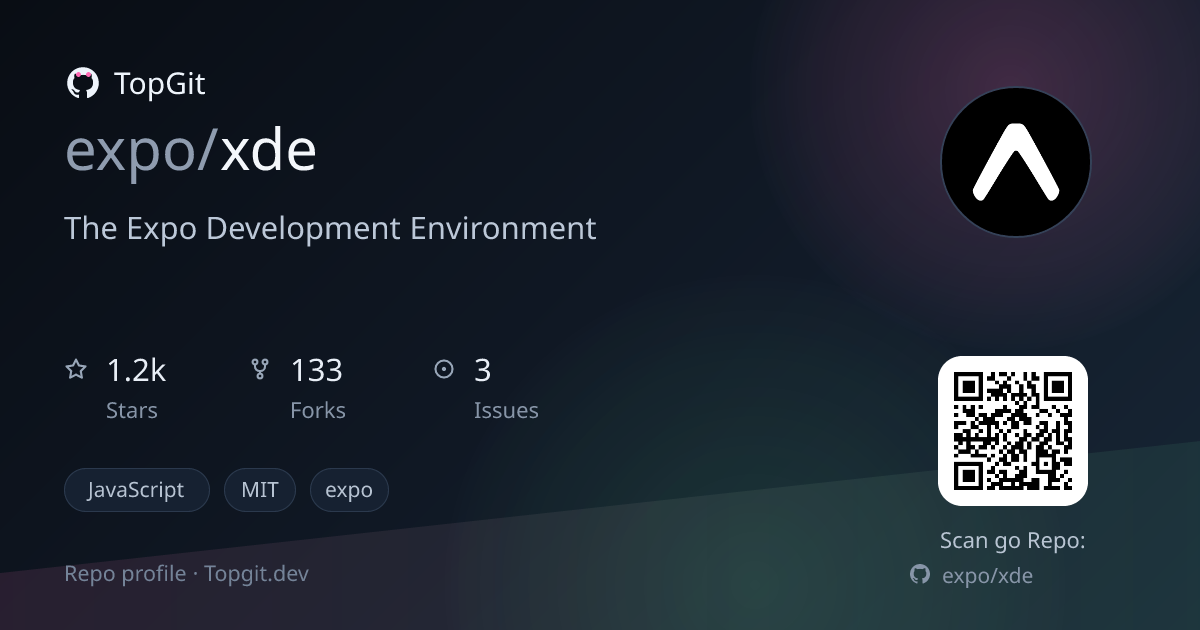Click the TopGit cat logo icon
The image size is (1200, 630).
pos(82,83)
